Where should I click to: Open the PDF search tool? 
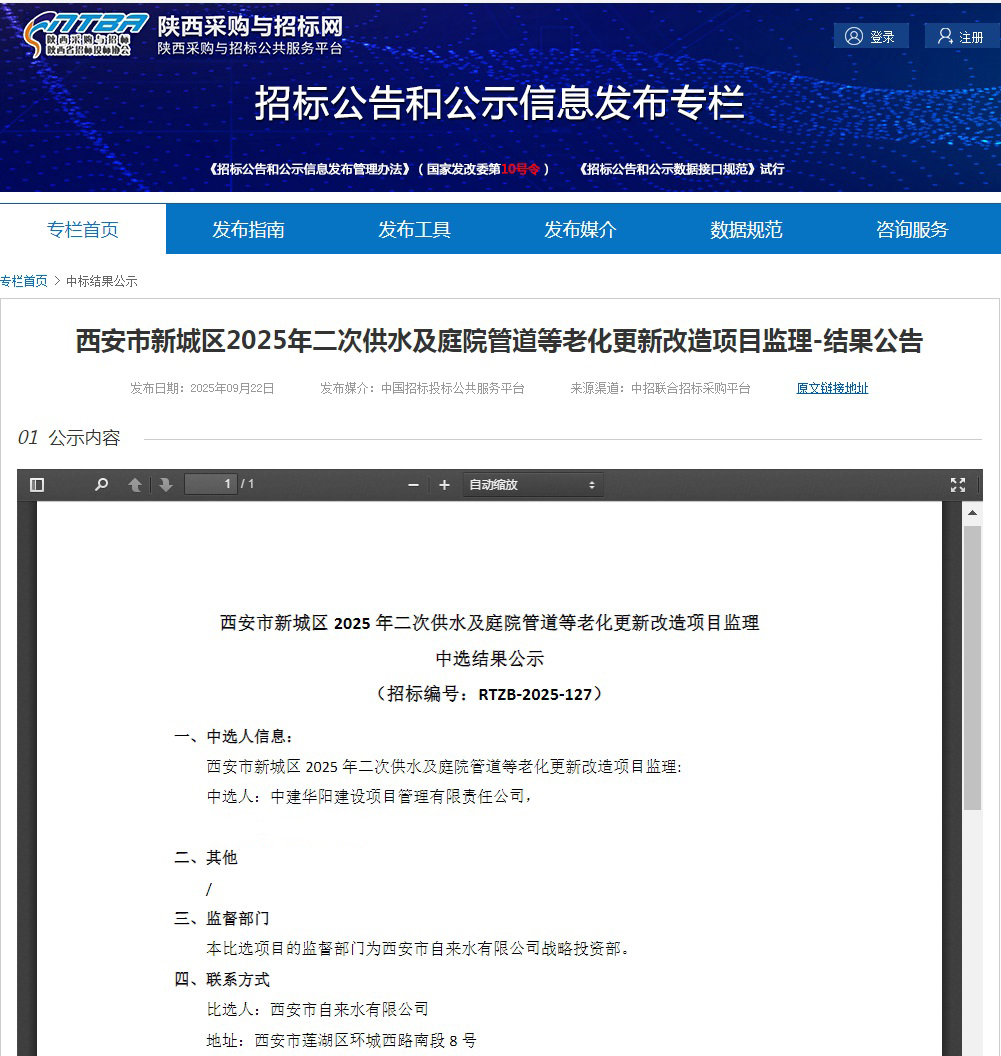pos(101,485)
